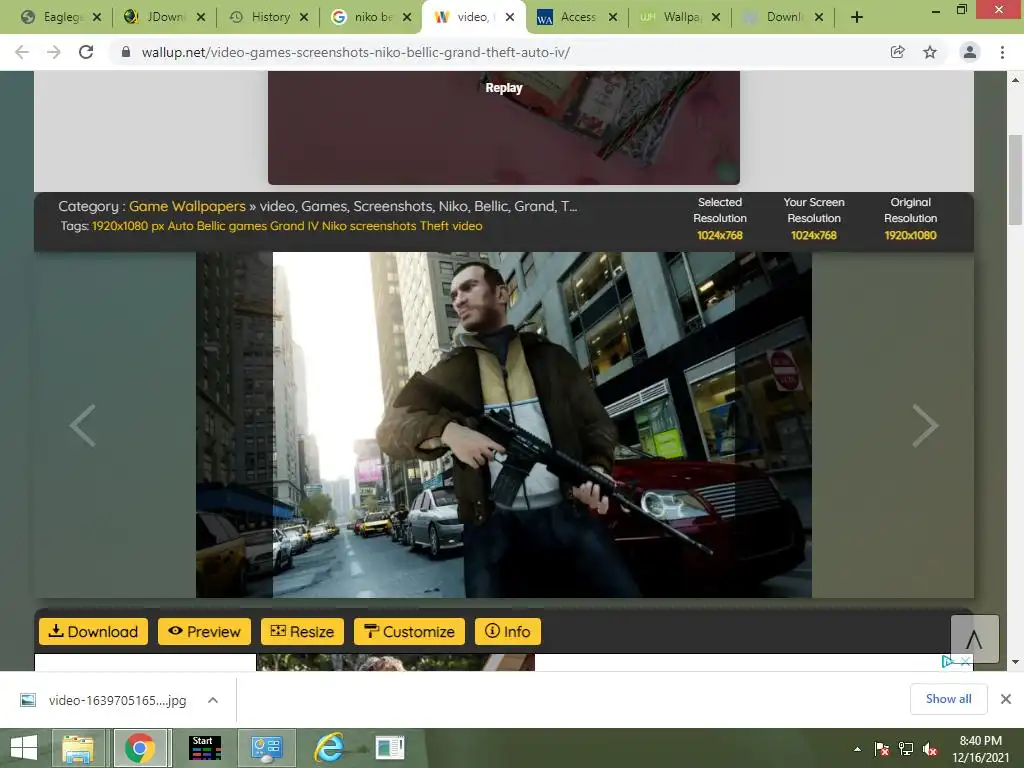The height and width of the screenshot is (768, 1024).
Task: Open a new tab with the plus button
Action: tap(857, 18)
